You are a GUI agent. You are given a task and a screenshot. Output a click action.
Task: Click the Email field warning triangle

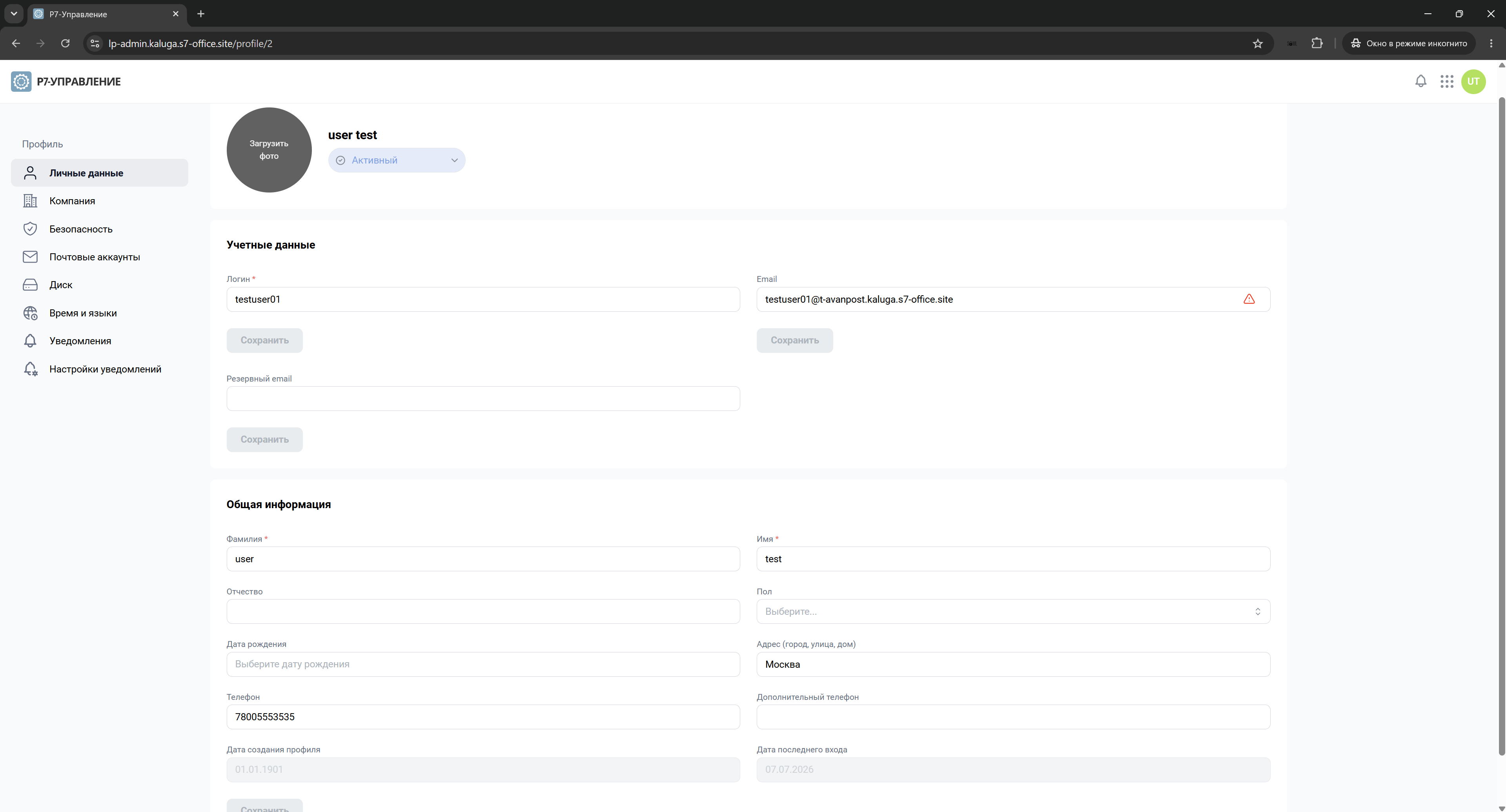(1249, 299)
